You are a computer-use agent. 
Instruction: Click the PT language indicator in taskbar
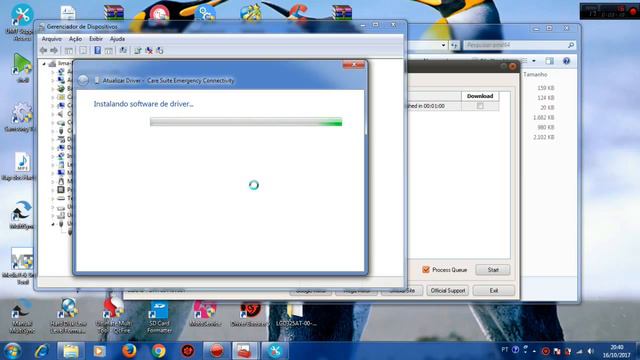point(505,350)
